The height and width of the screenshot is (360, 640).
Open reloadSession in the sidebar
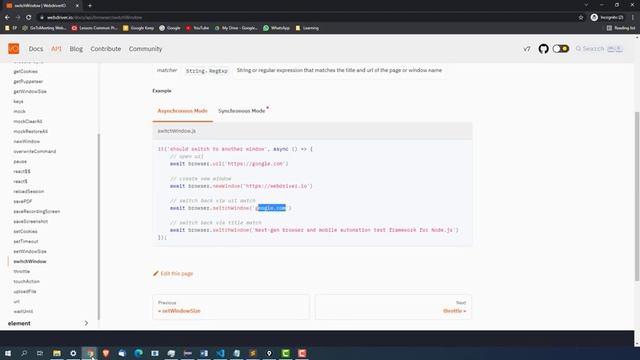click(29, 191)
